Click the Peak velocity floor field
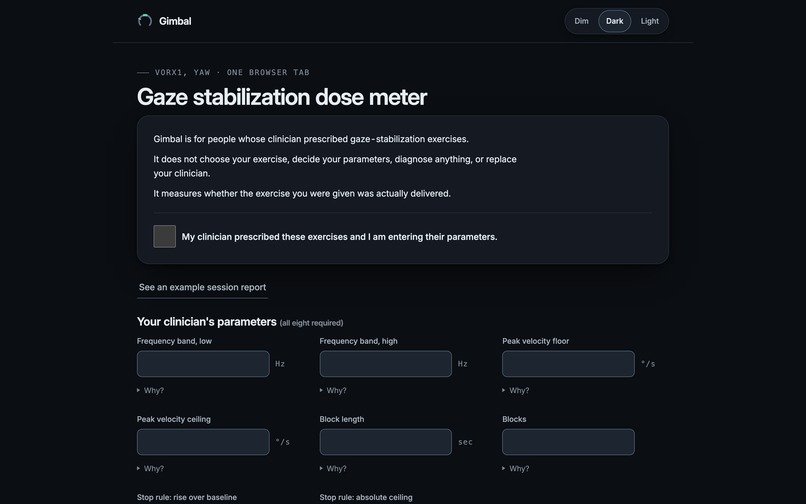Viewport: 806px width, 504px height. 568,364
